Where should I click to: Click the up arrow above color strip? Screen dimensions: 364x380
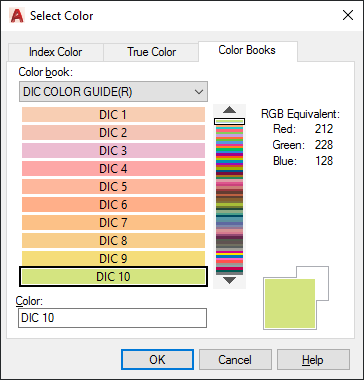tap(229, 110)
